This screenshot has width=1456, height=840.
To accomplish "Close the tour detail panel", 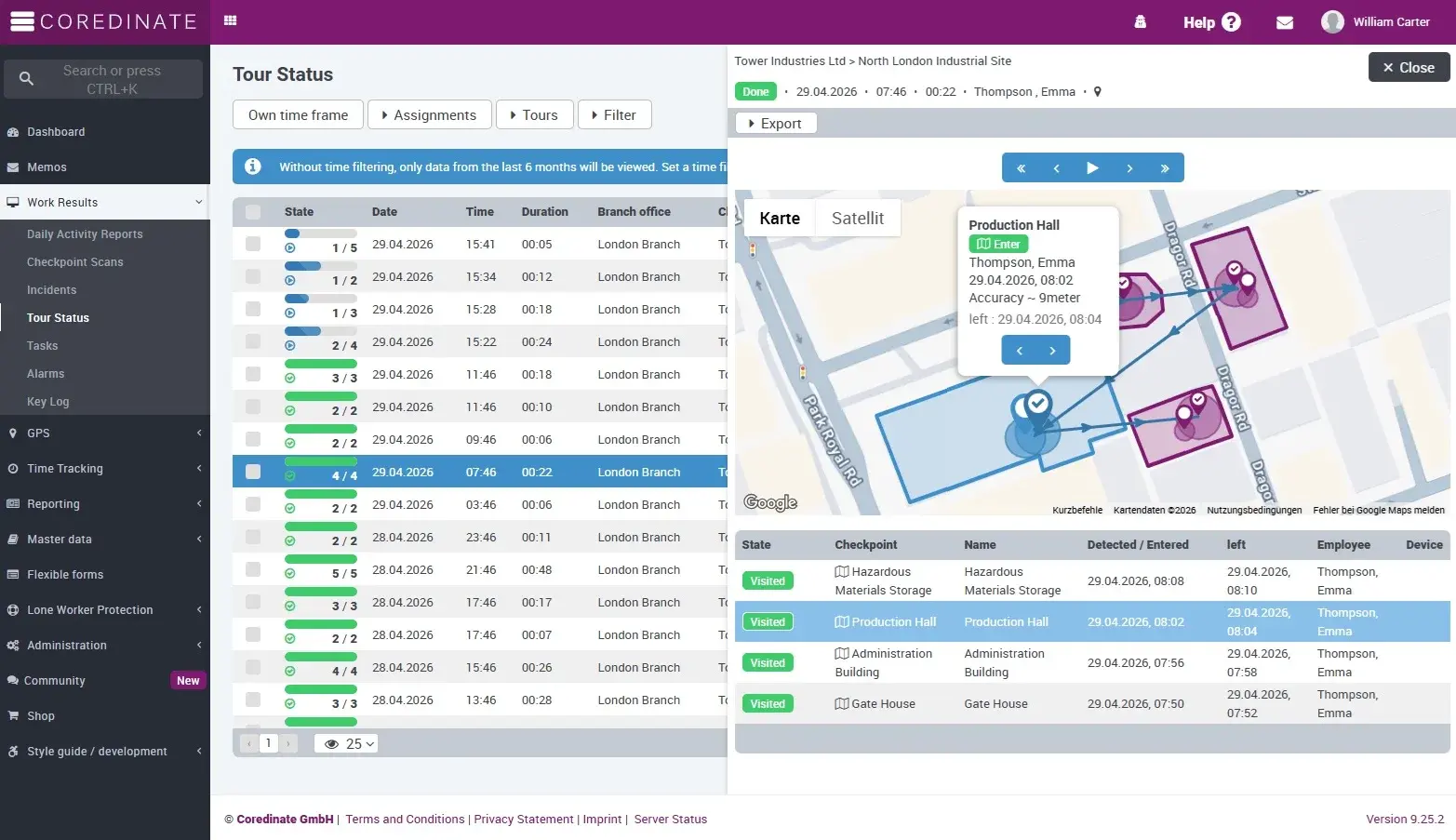I will pos(1409,68).
